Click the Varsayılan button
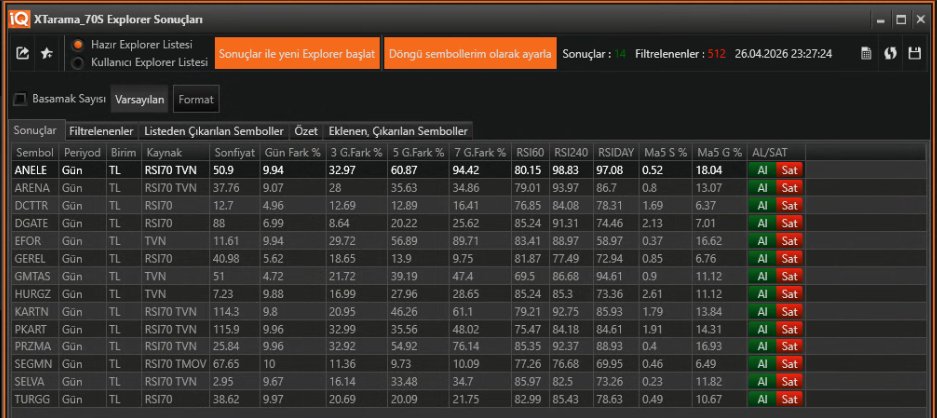This screenshot has height=418, width=937. pos(139,99)
